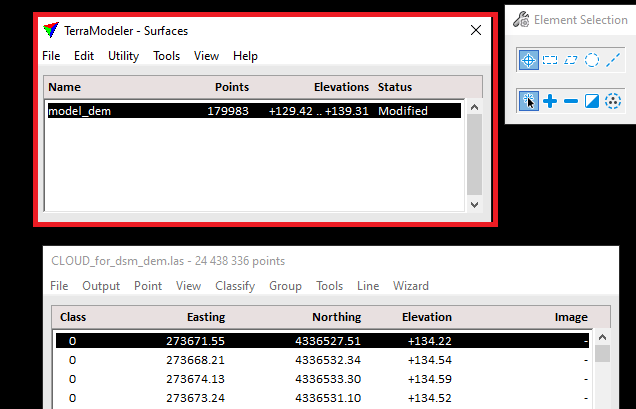Click the Class column header
The height and width of the screenshot is (409, 636).
point(73,317)
